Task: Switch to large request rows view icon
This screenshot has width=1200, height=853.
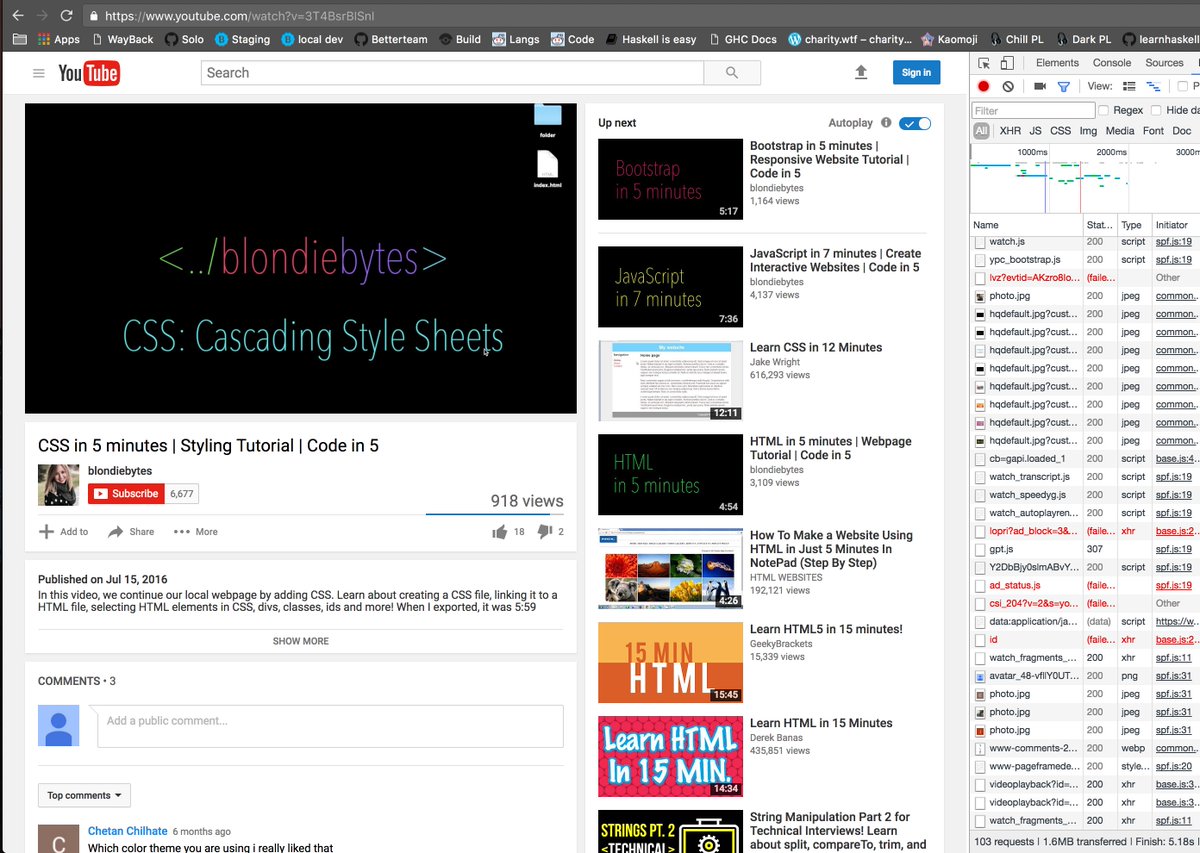Action: [1129, 87]
